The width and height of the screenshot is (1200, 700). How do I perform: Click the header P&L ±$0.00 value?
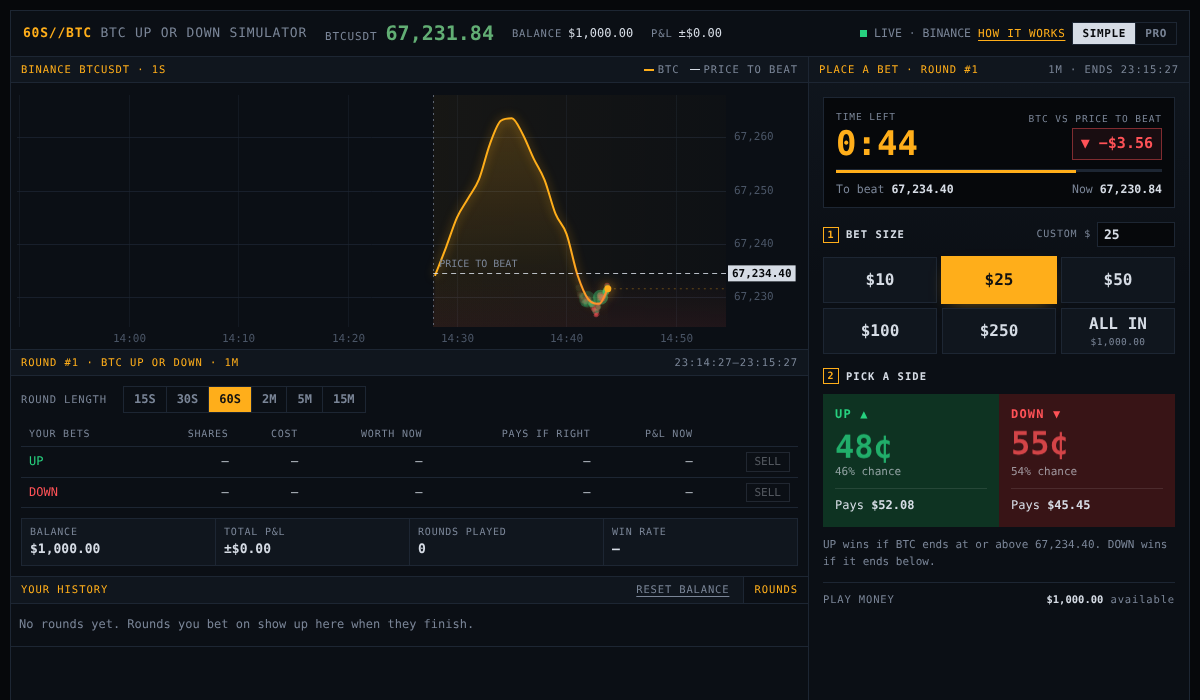click(x=700, y=33)
